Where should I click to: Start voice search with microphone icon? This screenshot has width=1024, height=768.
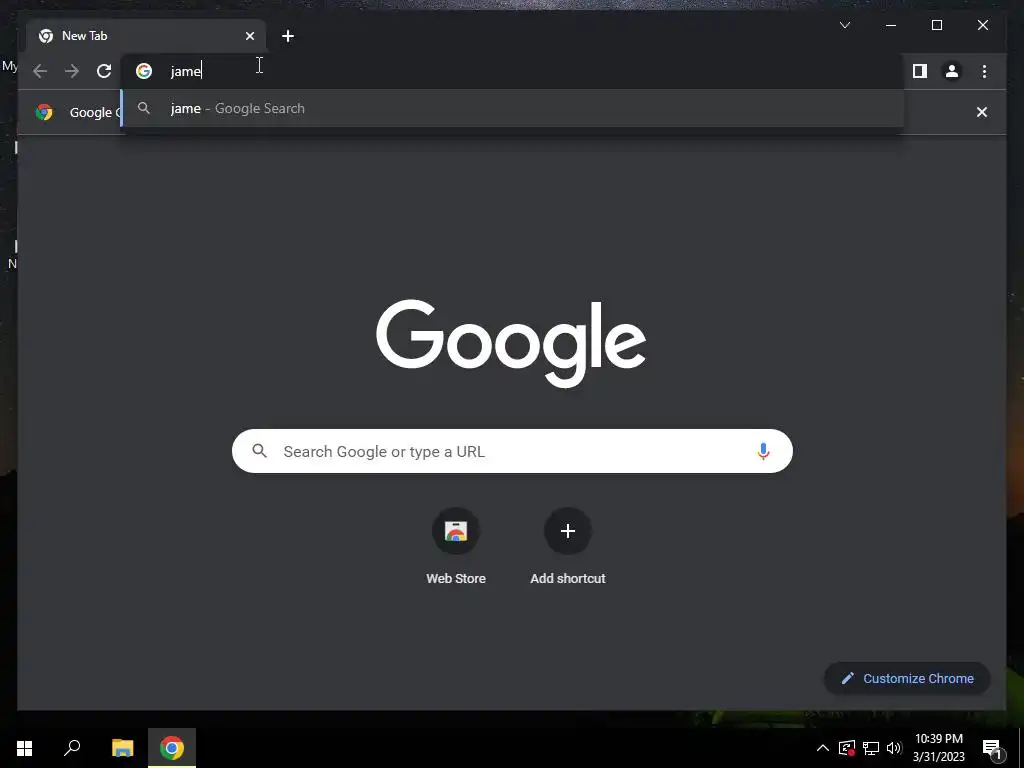point(763,451)
